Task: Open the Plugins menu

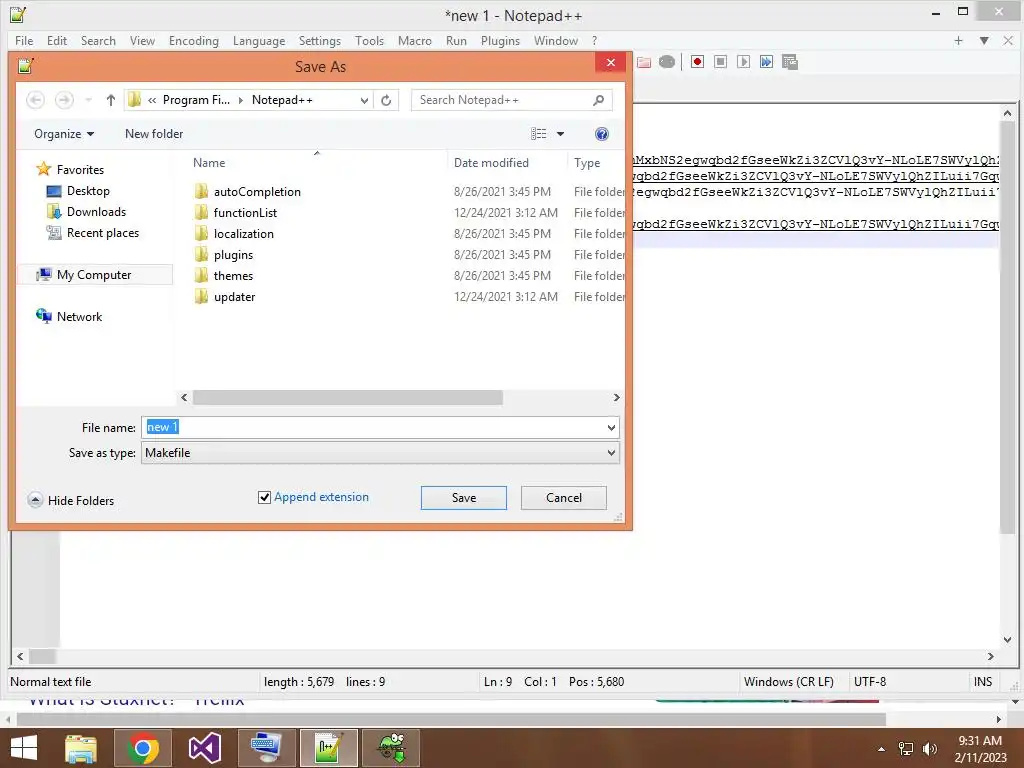Action: (500, 40)
